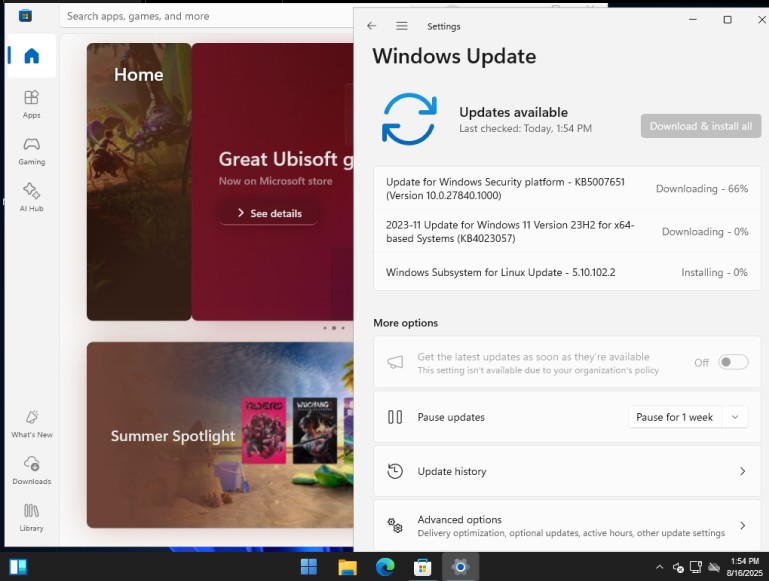Click Installing - 0% status text
769x581 pixels.
[714, 272]
